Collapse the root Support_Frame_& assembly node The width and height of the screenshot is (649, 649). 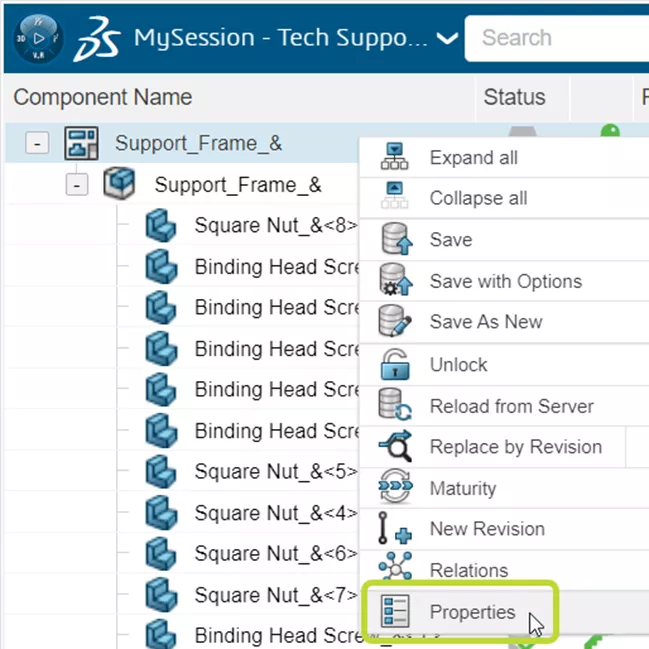coord(37,144)
